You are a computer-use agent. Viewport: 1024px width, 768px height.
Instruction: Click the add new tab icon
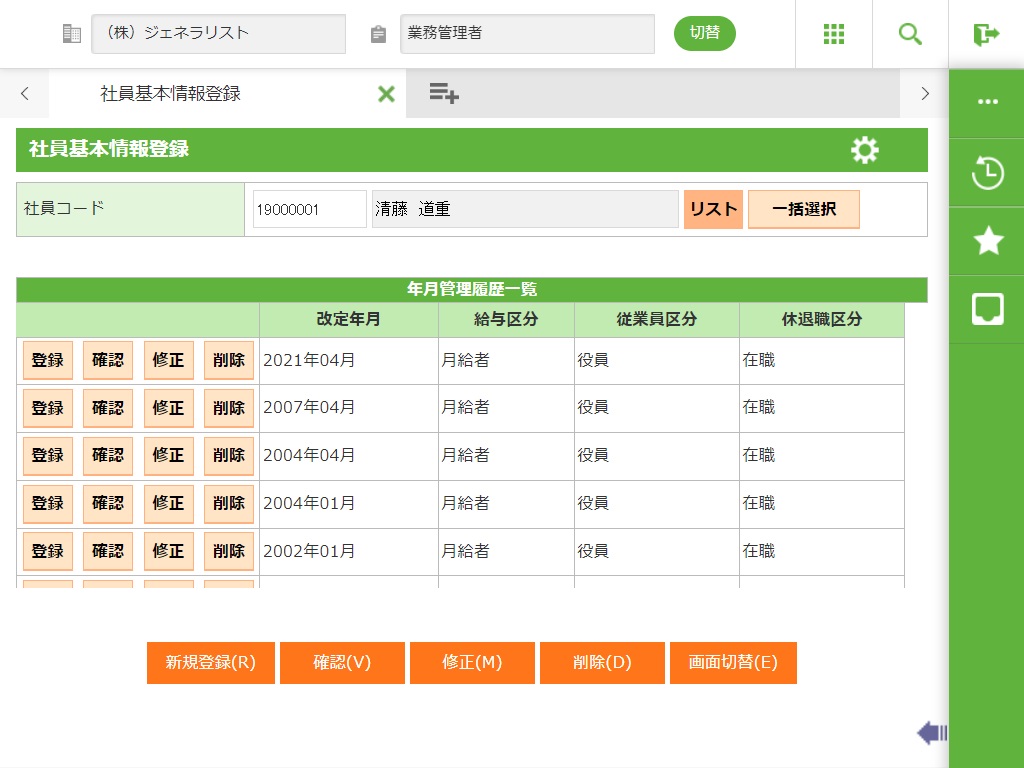(443, 94)
